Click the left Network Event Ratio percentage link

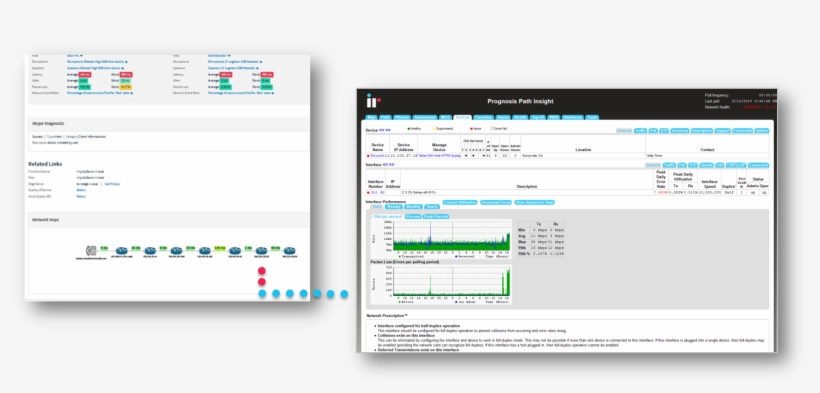[x=98, y=93]
